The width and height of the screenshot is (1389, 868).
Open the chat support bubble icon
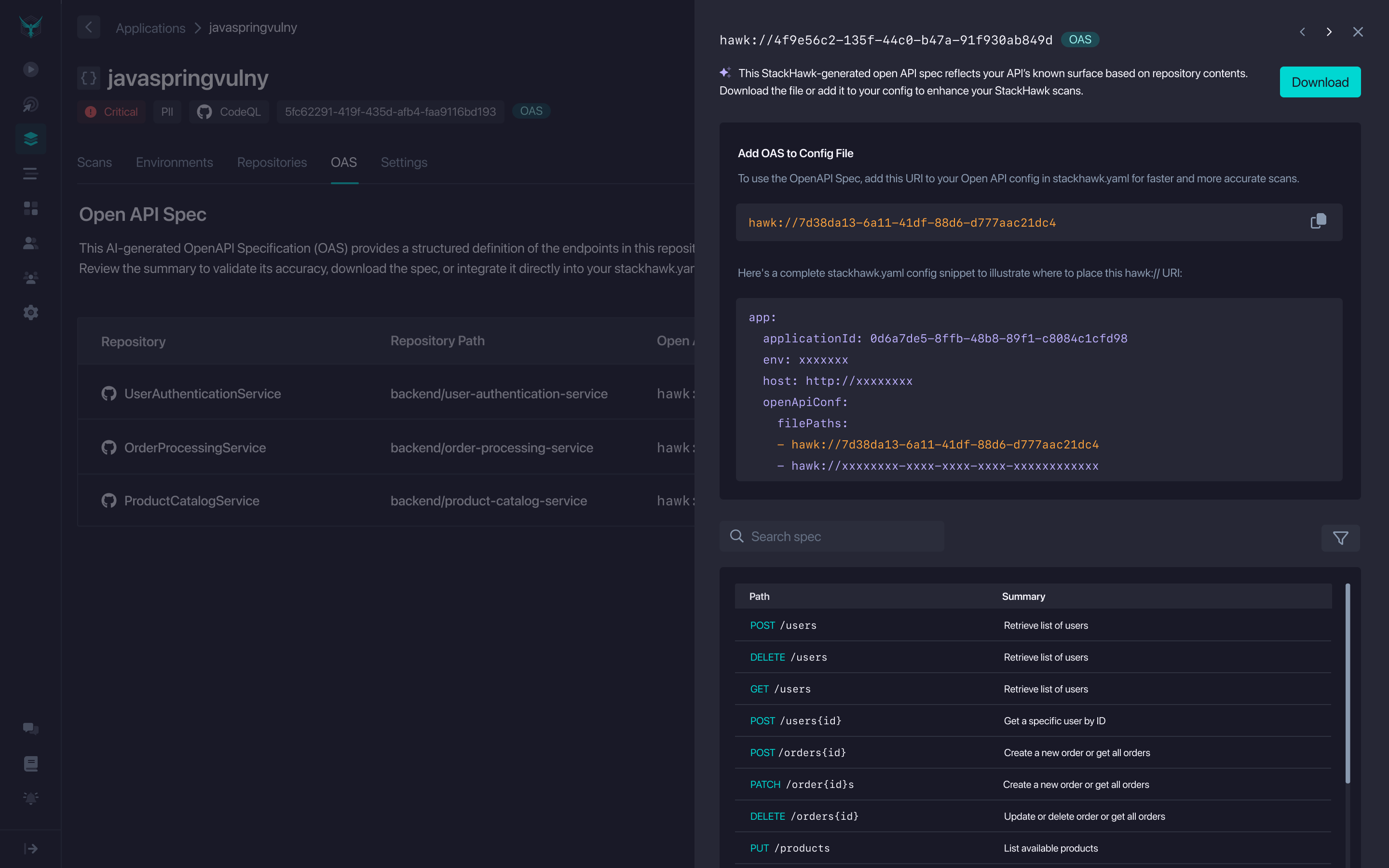tap(30, 729)
